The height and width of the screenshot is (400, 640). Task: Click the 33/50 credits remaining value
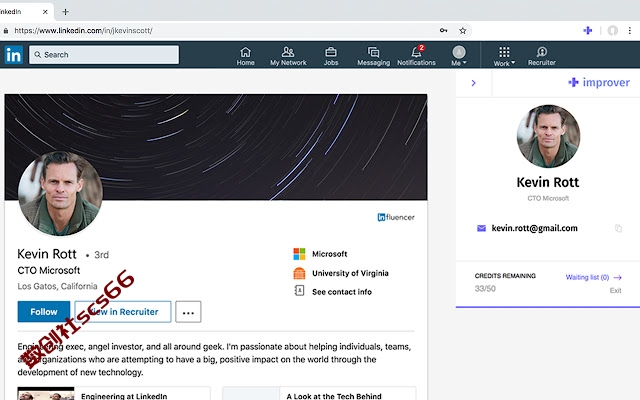pyautogui.click(x=485, y=289)
